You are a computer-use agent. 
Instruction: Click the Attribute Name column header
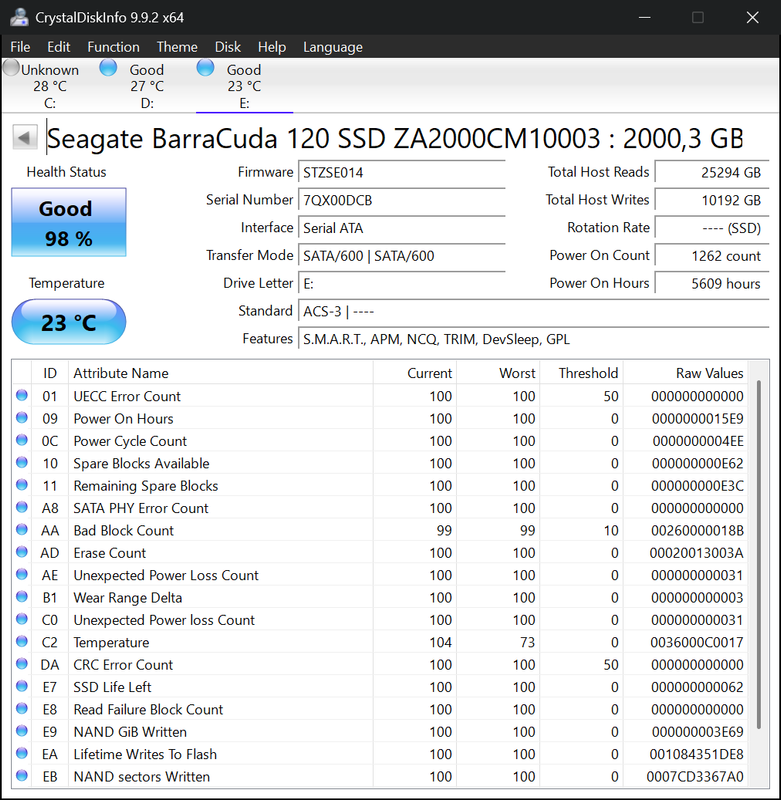[221, 373]
